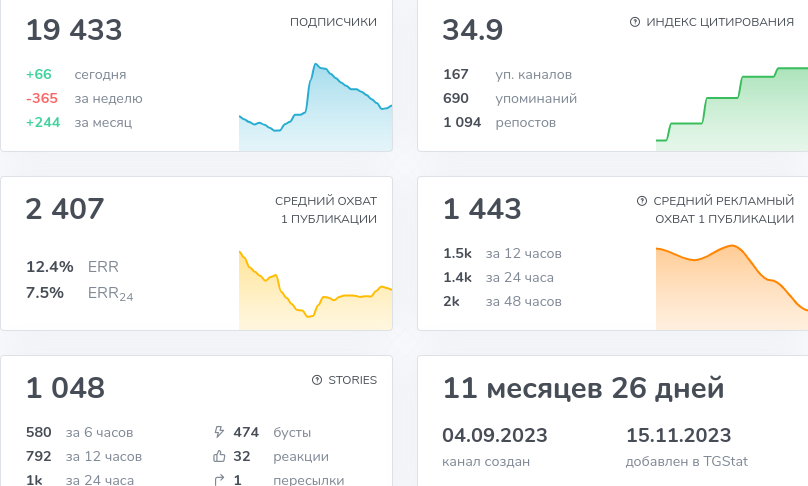The image size is (808, 486).
Task: Click the stories value 1 048
Action: [65, 388]
